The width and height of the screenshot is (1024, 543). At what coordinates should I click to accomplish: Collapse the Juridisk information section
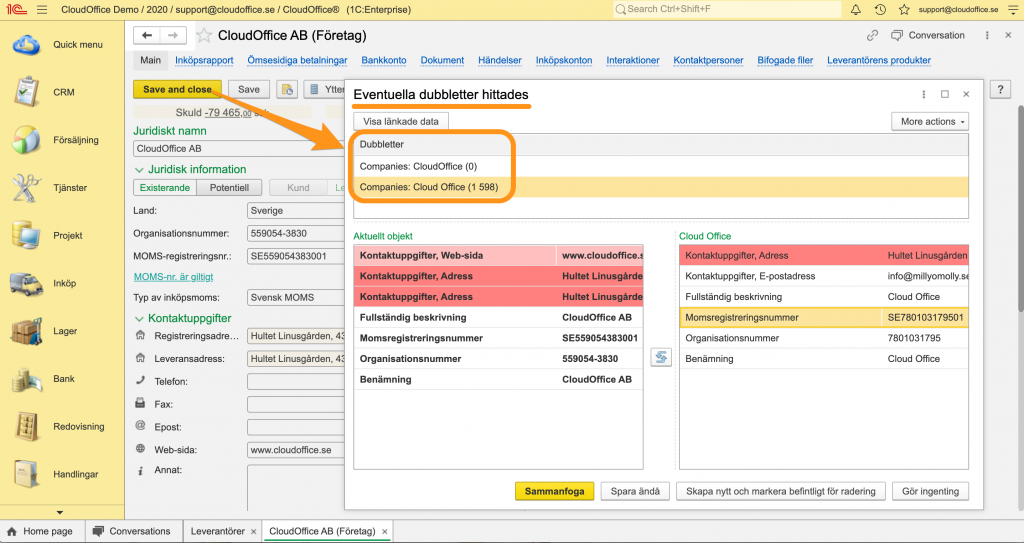coord(138,169)
